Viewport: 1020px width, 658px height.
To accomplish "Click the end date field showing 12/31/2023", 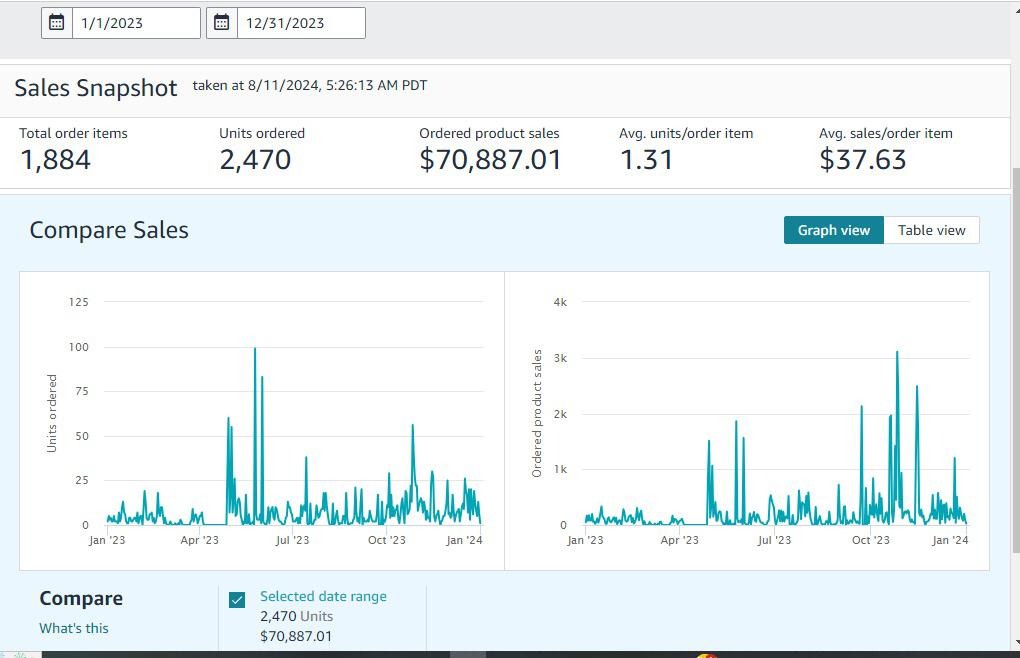I will (300, 23).
